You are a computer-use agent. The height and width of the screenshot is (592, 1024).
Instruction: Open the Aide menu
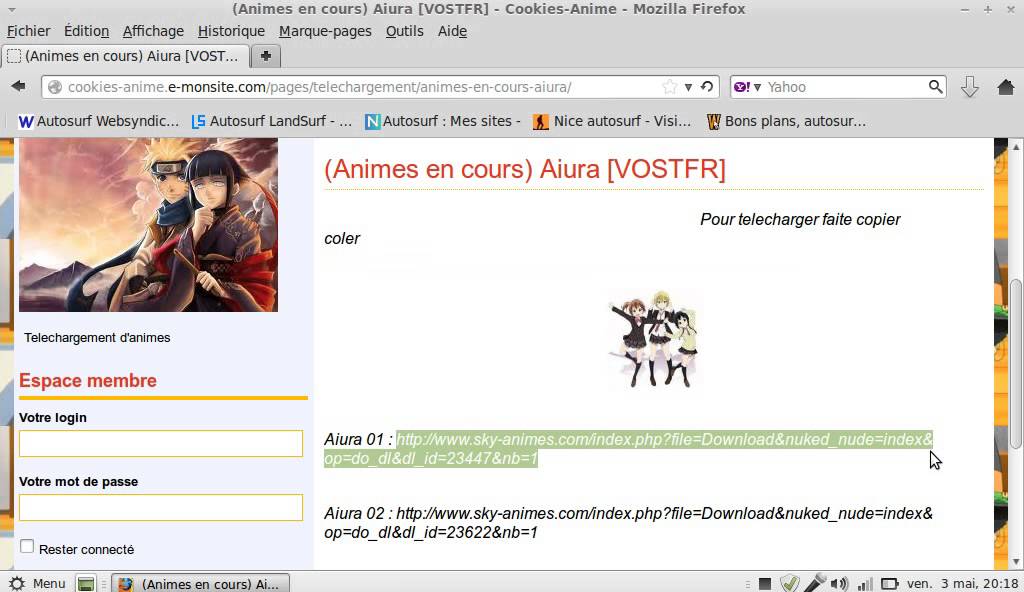click(x=452, y=31)
